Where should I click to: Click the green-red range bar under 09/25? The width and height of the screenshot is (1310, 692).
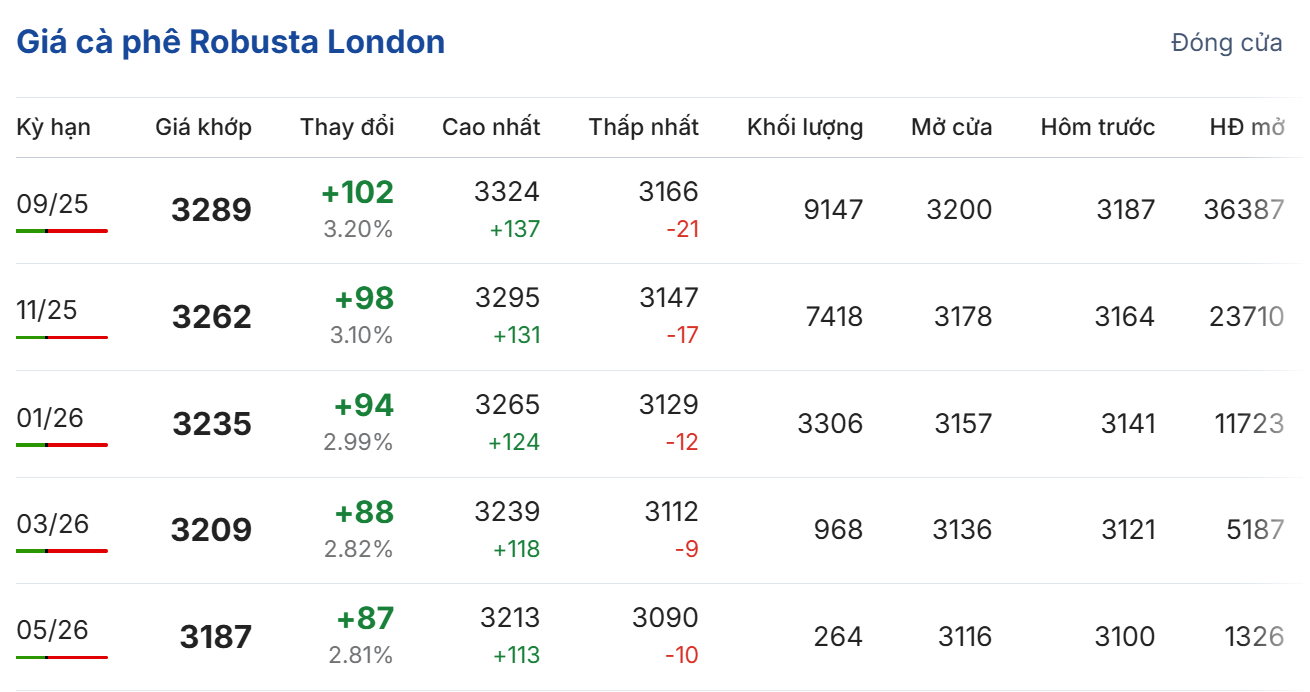pyautogui.click(x=62, y=231)
